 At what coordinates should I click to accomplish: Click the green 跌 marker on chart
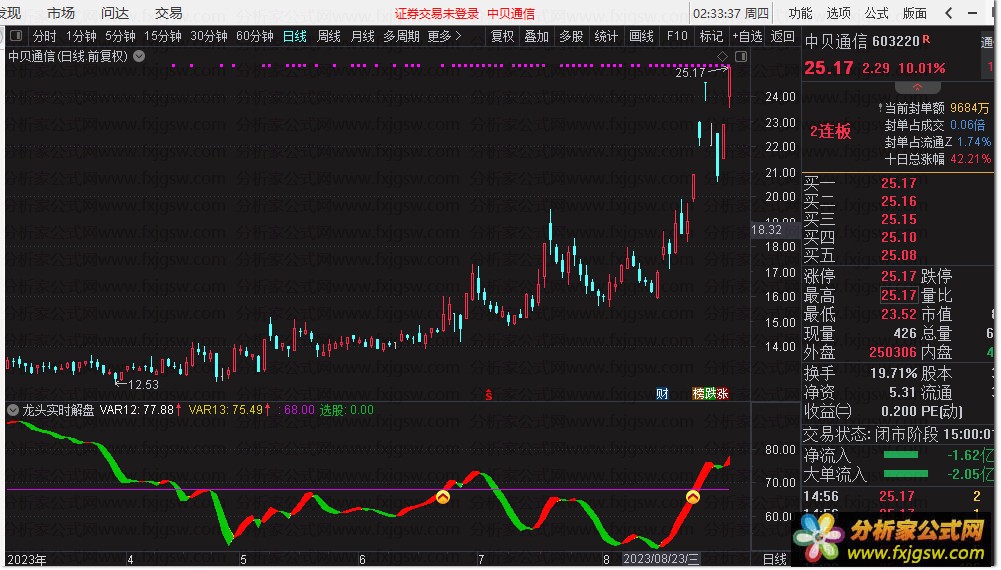710,394
